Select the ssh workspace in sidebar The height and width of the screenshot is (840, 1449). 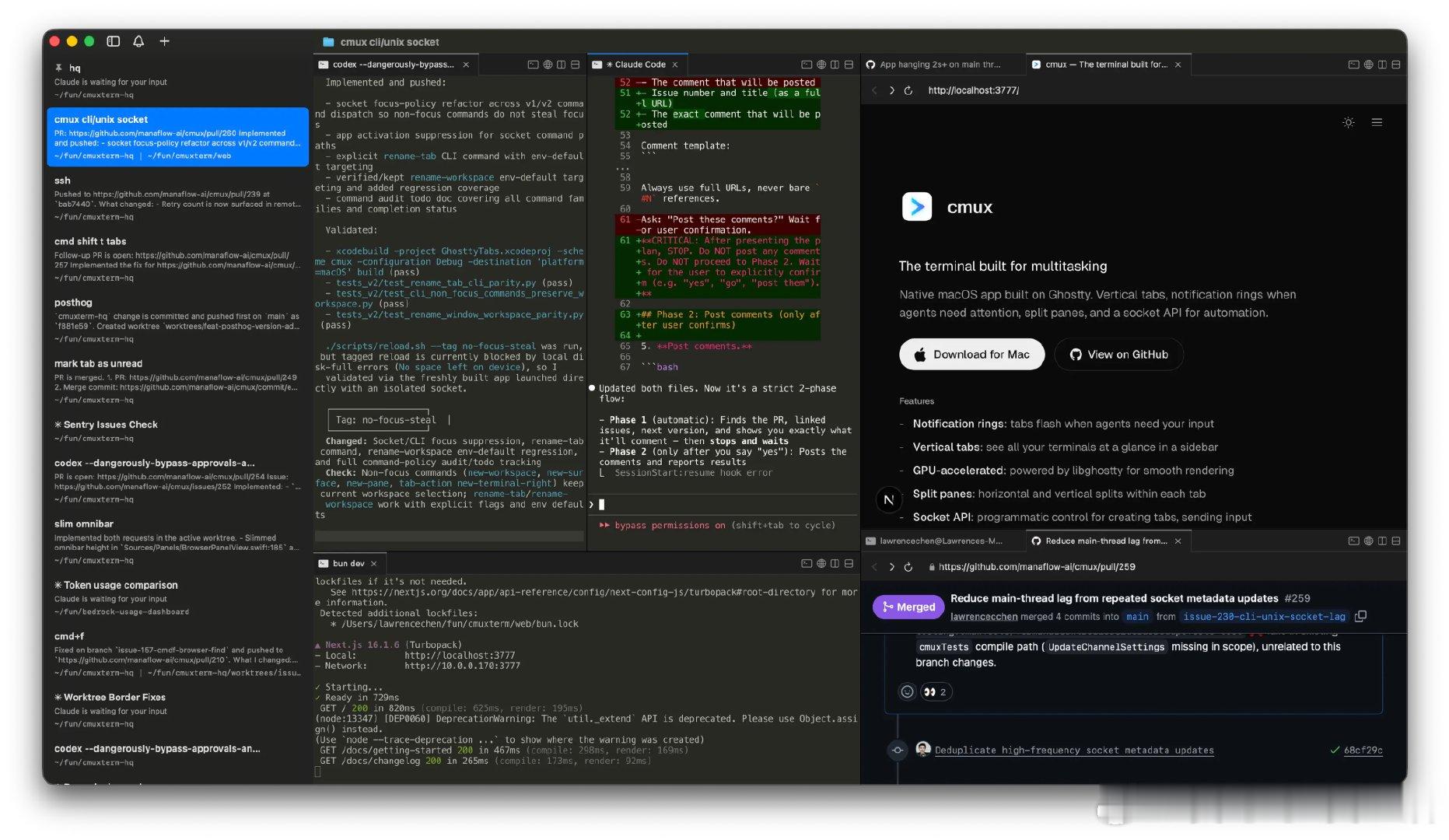tap(178, 198)
